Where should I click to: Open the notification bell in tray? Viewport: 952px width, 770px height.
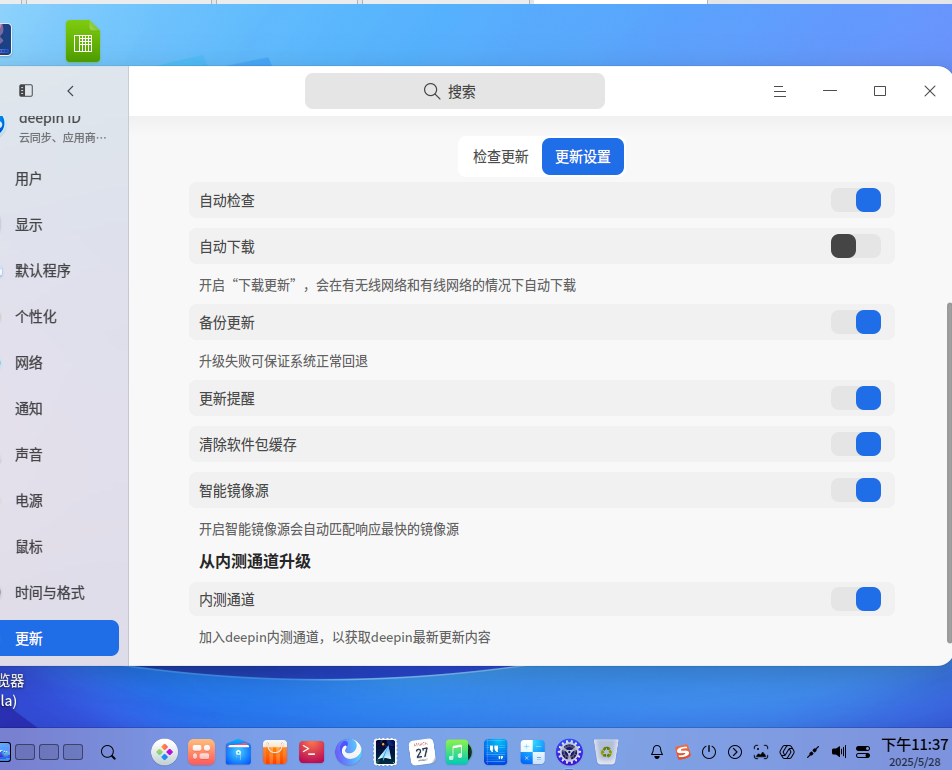click(657, 752)
